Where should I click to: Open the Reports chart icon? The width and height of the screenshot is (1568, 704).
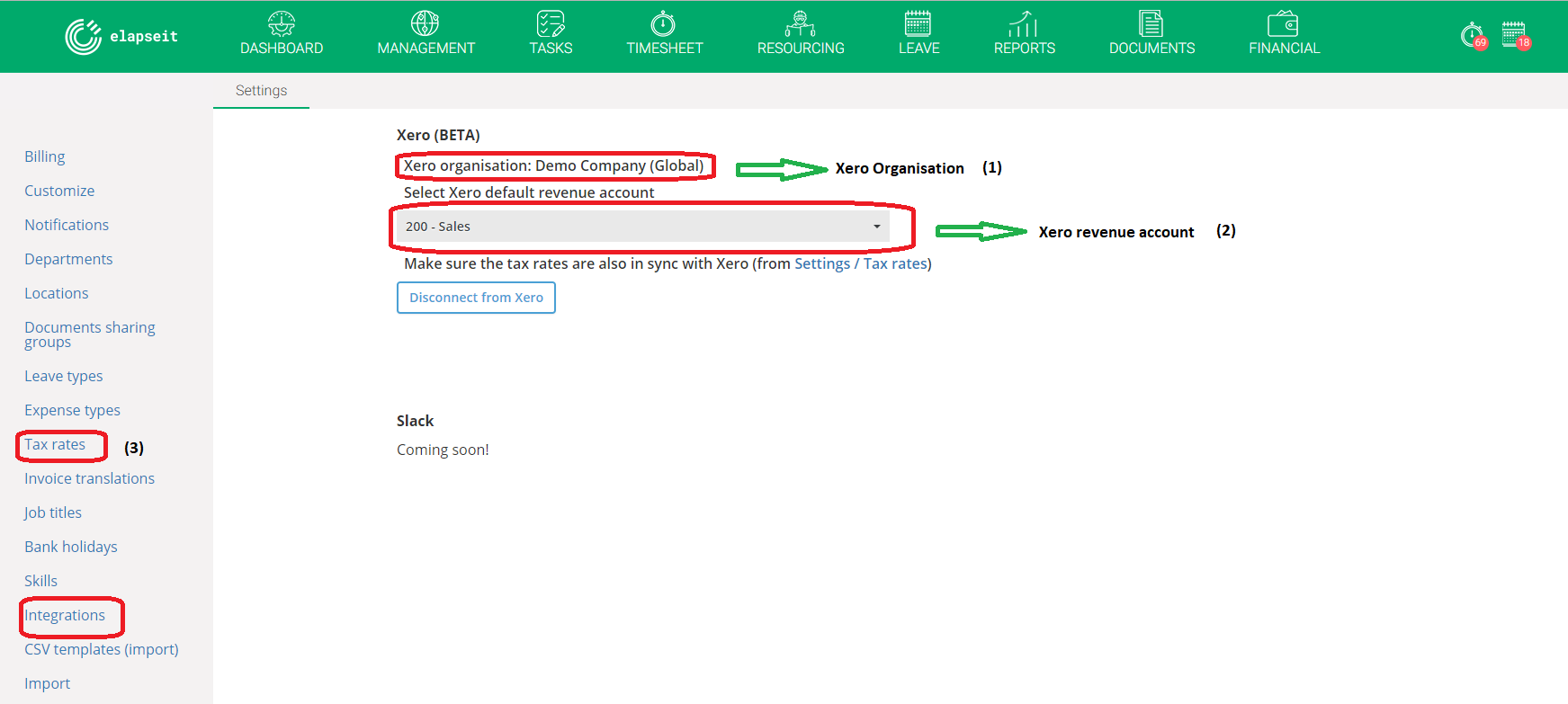pyautogui.click(x=1024, y=23)
